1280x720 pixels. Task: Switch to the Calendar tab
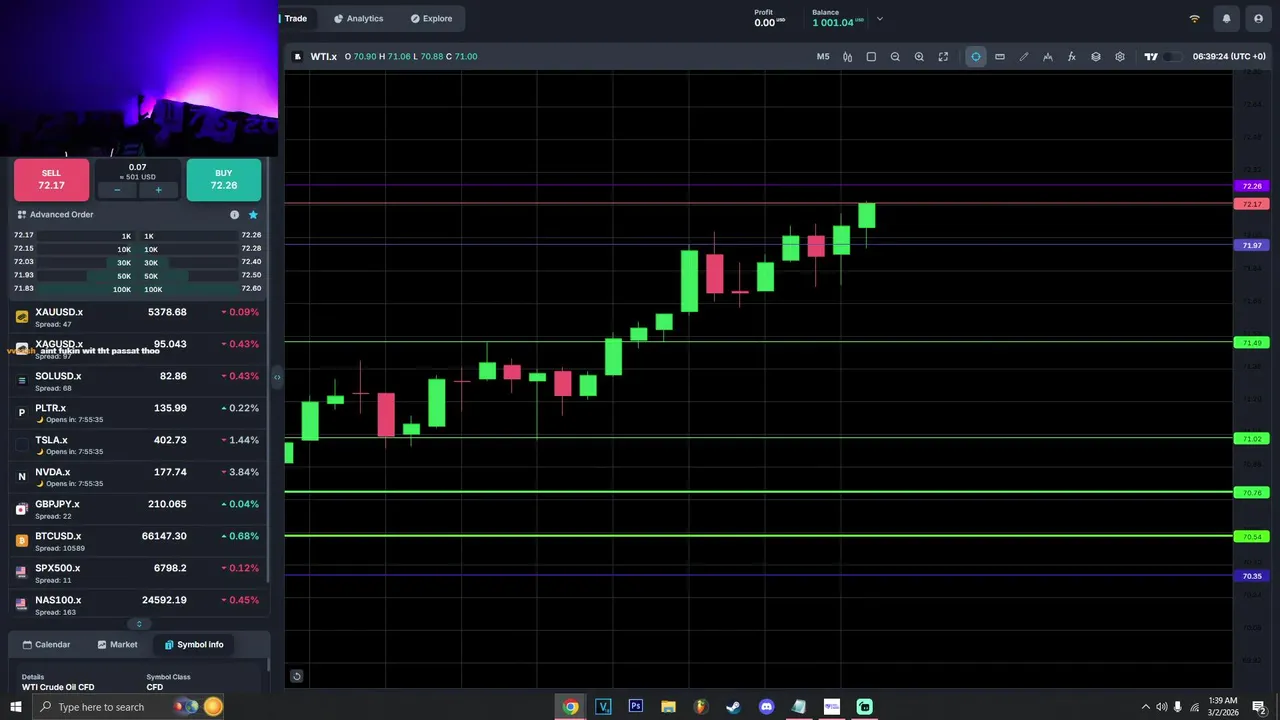[x=47, y=645]
